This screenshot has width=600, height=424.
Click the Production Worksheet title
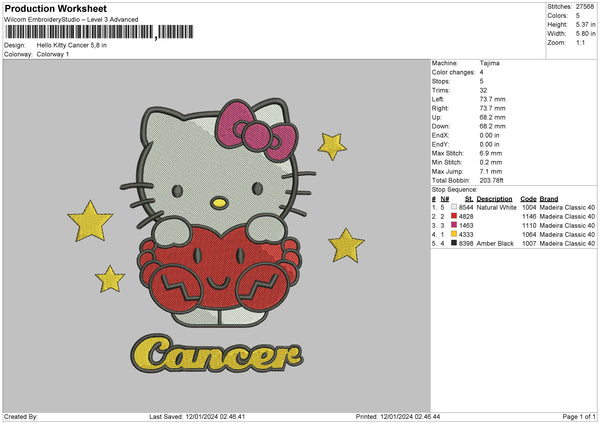[x=55, y=8]
